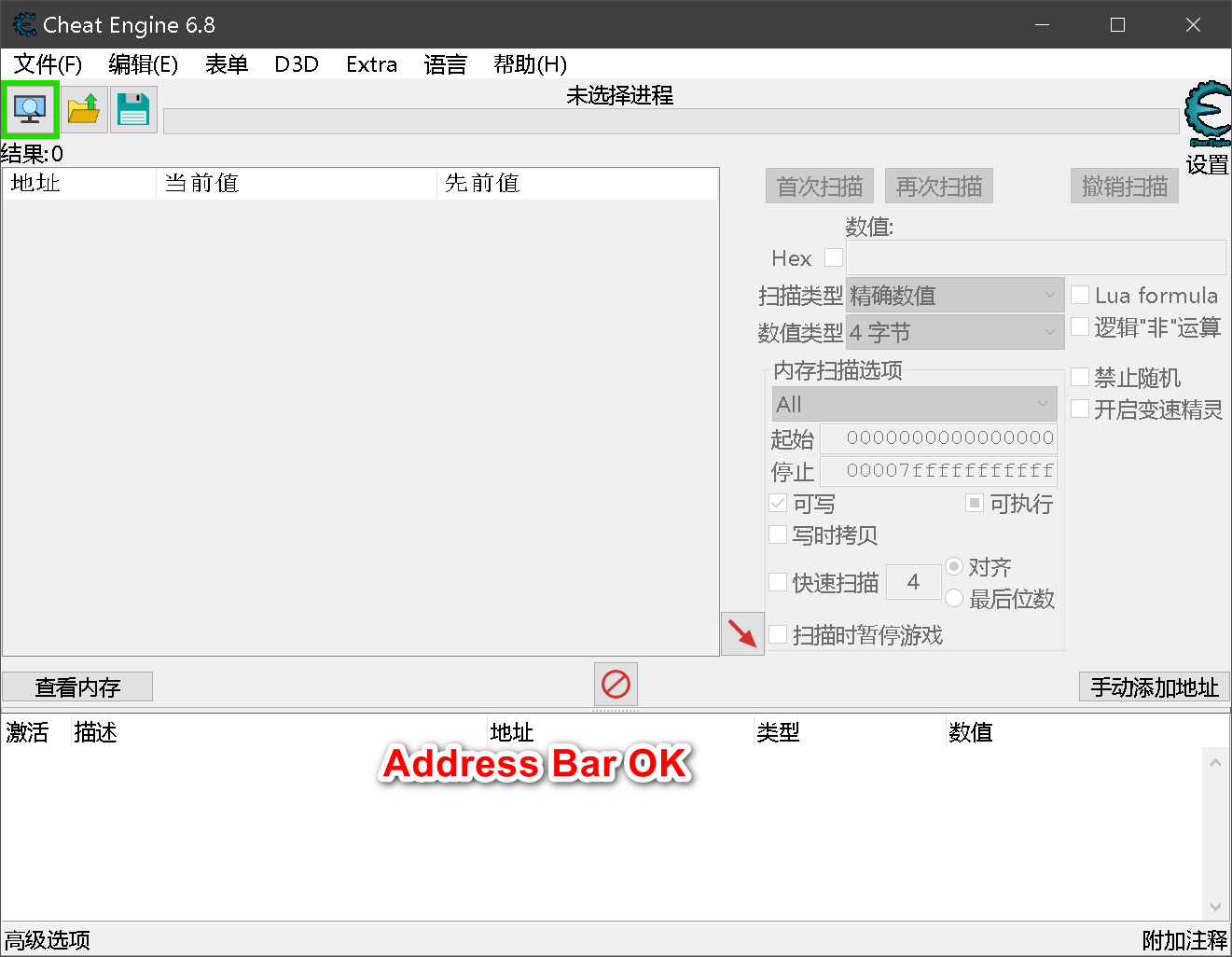Select the 最后位数 radio button
This screenshot has width=1232, height=957.
954,598
